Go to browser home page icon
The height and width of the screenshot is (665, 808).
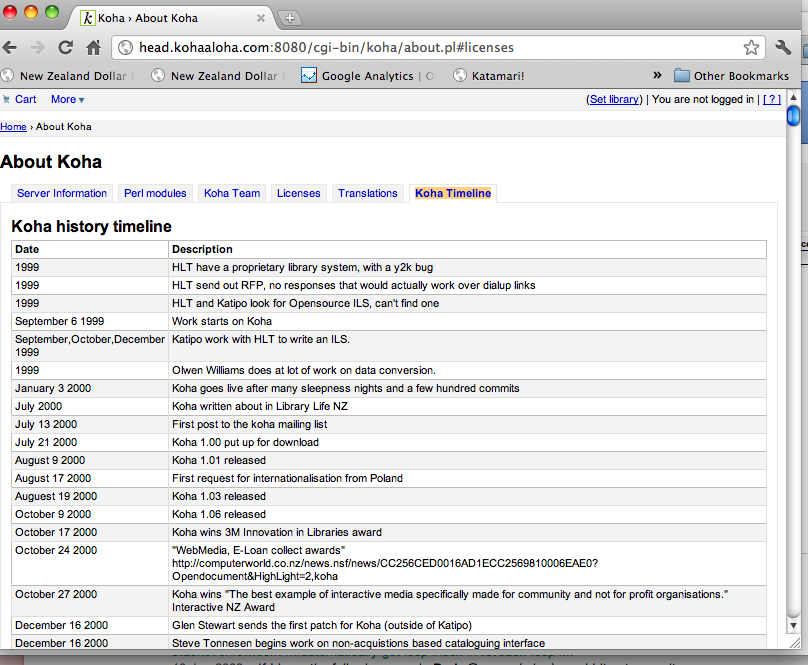[93, 47]
